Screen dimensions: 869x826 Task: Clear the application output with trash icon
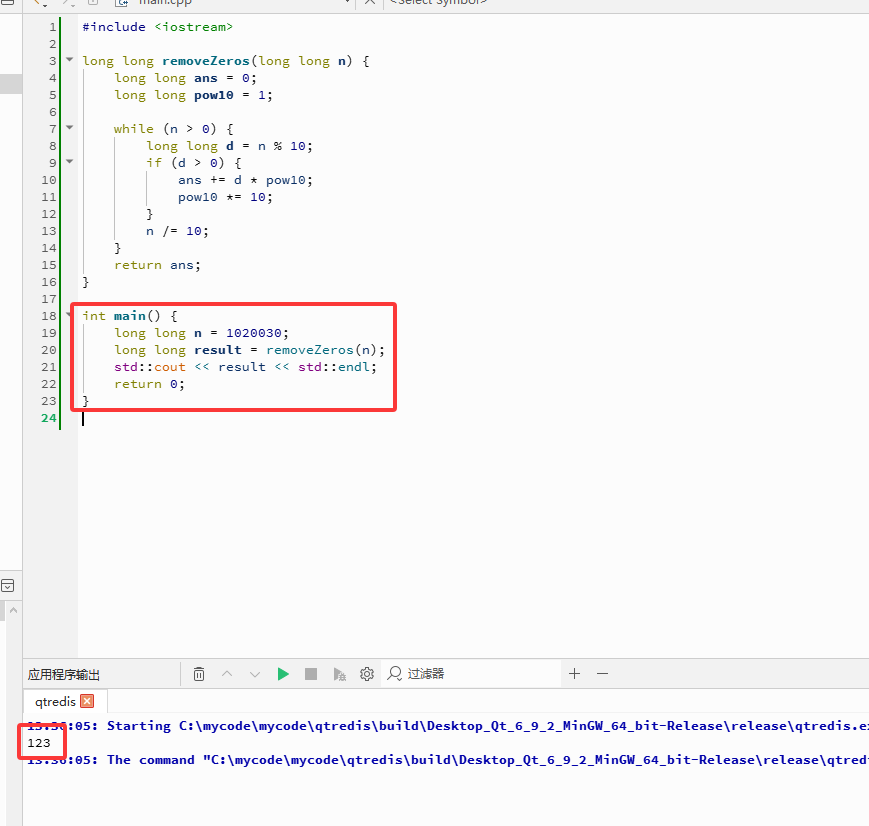(199, 674)
